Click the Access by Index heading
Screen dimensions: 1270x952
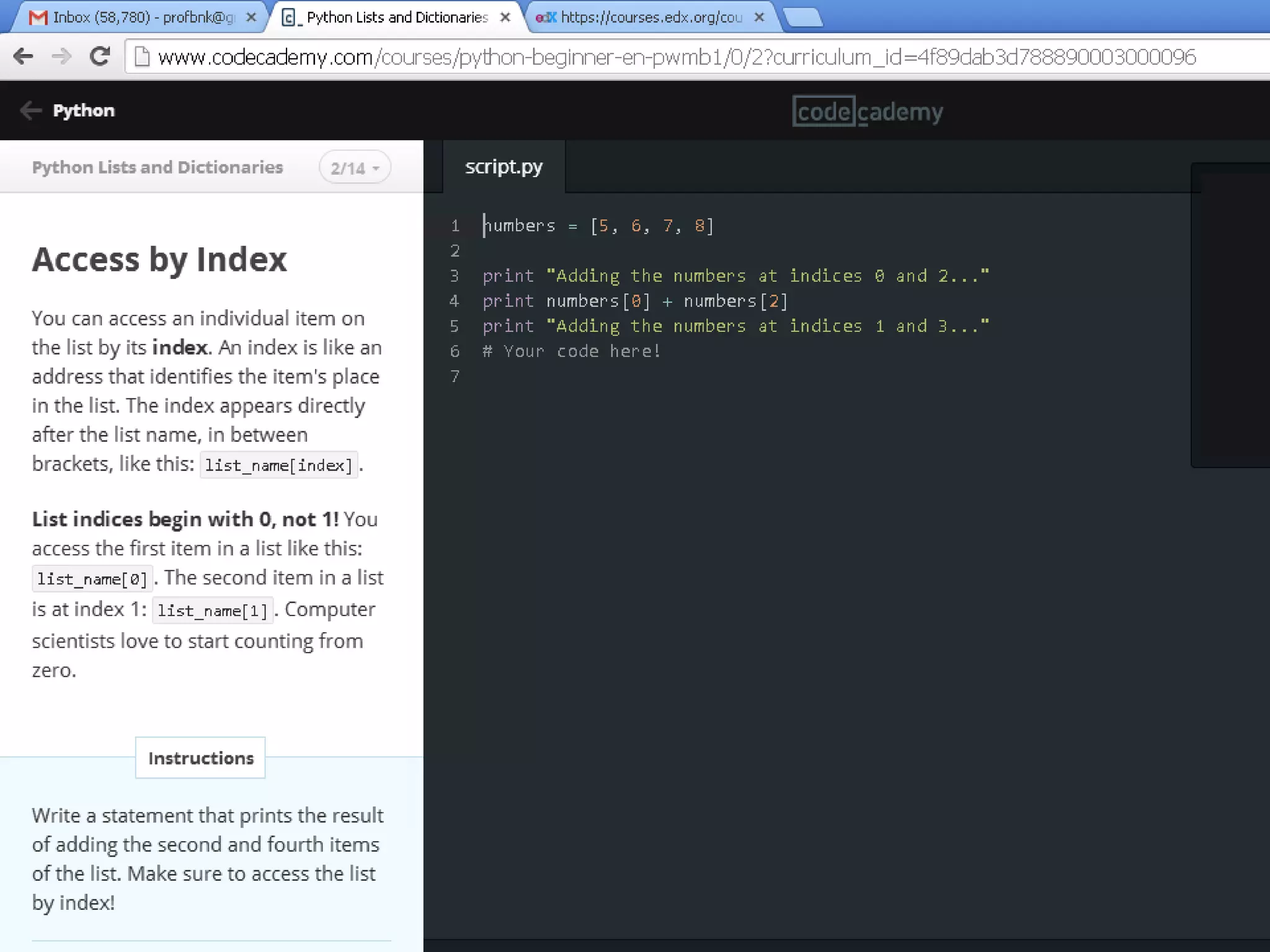click(159, 259)
